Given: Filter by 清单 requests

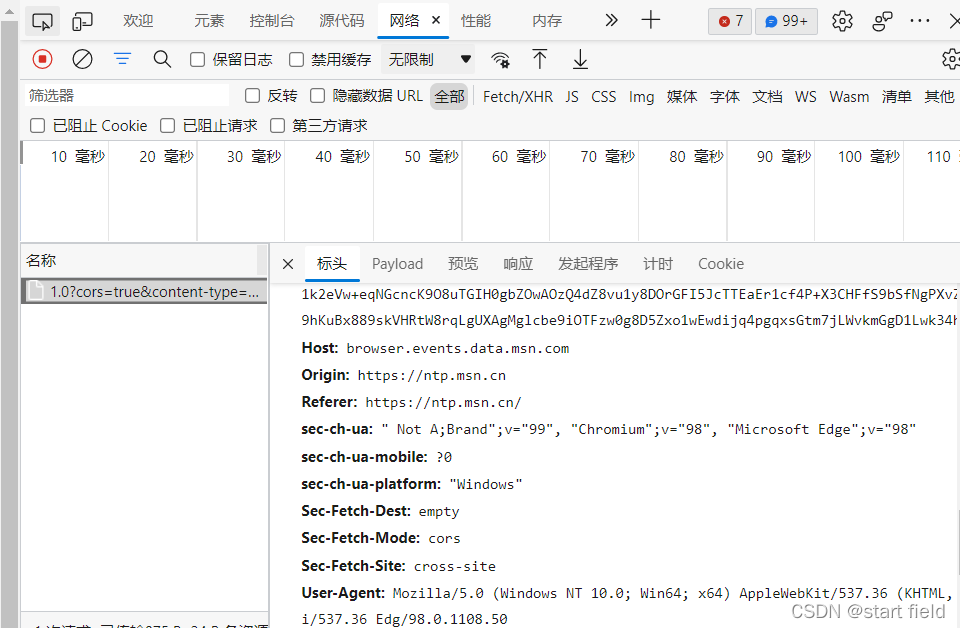Looking at the screenshot, I should [x=896, y=97].
